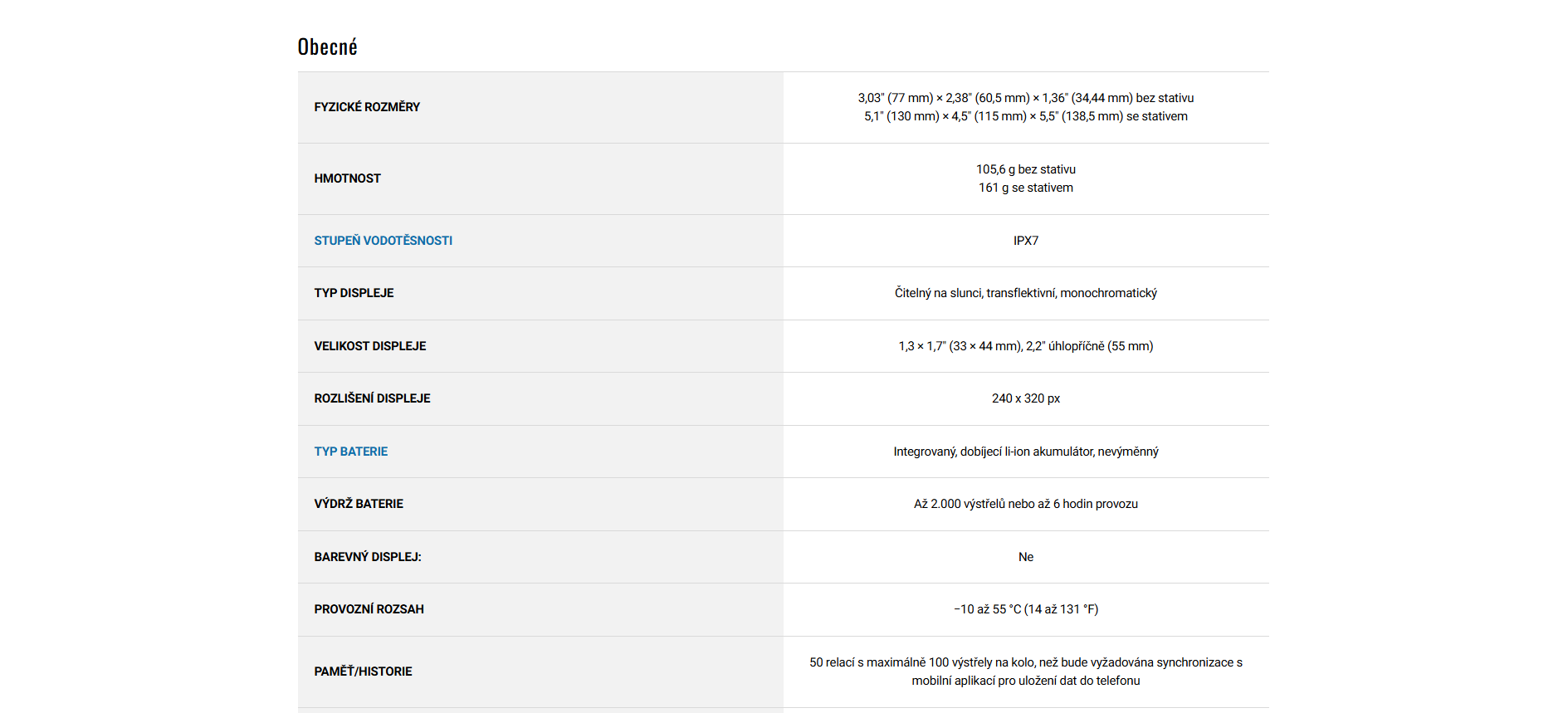Click the IPX7 waterproof rating value

click(1025, 241)
